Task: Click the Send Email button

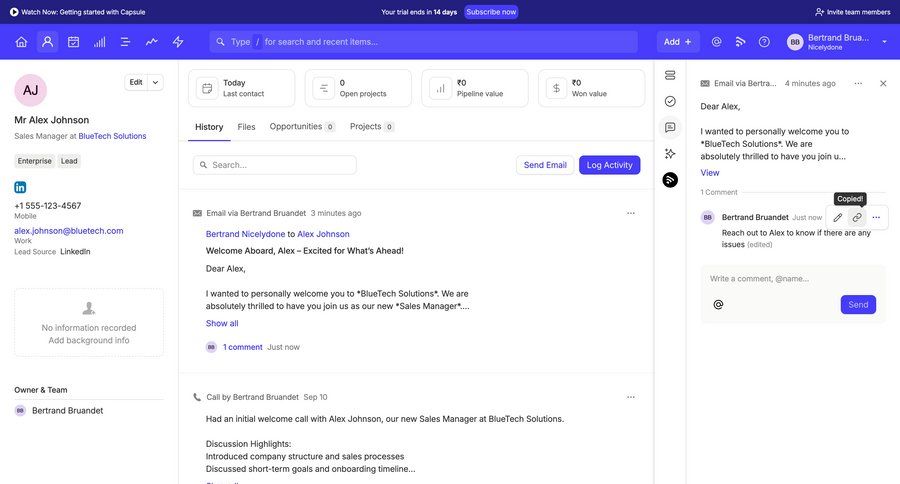Action: (545, 165)
